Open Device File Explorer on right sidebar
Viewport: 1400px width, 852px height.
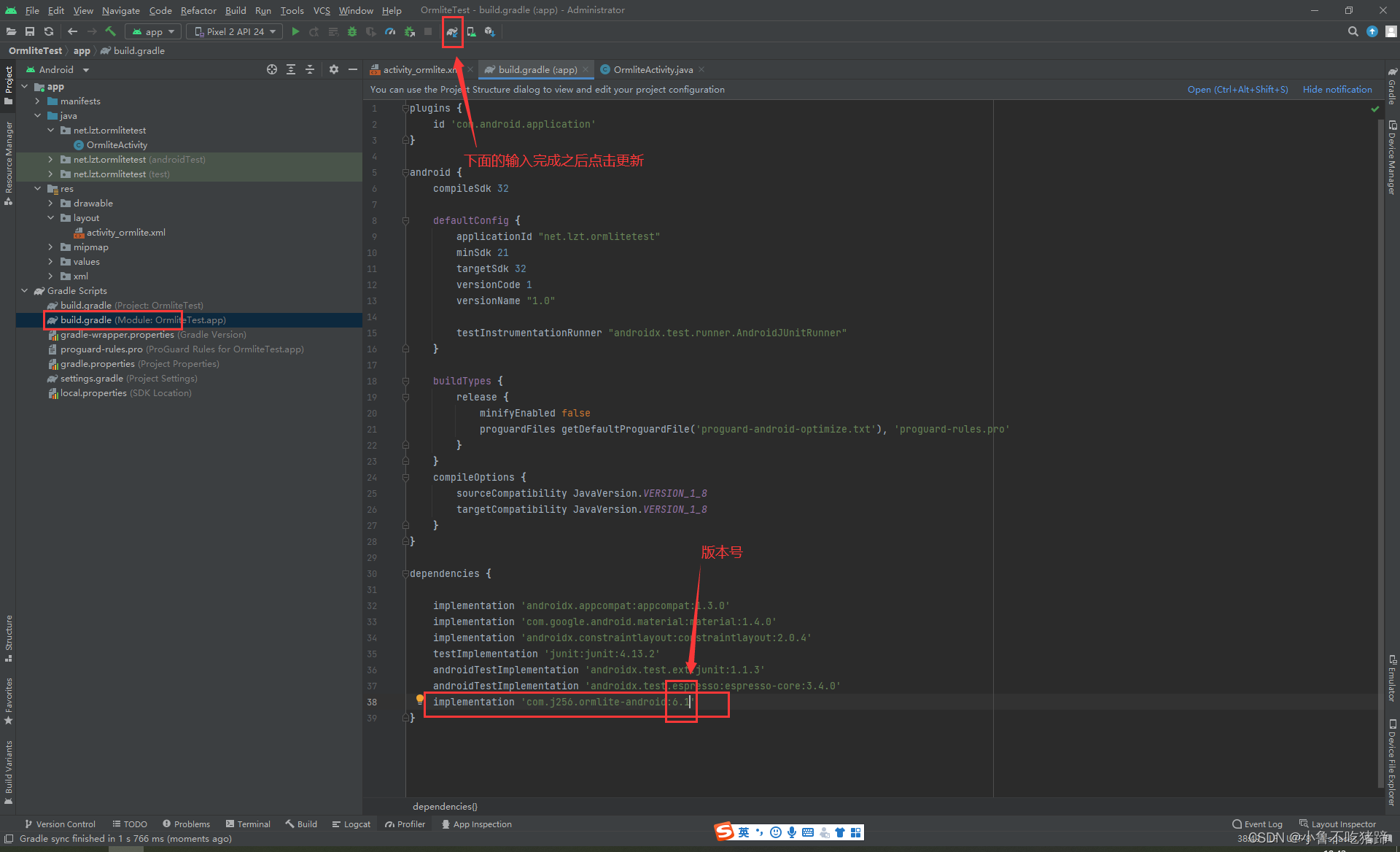click(x=1392, y=763)
